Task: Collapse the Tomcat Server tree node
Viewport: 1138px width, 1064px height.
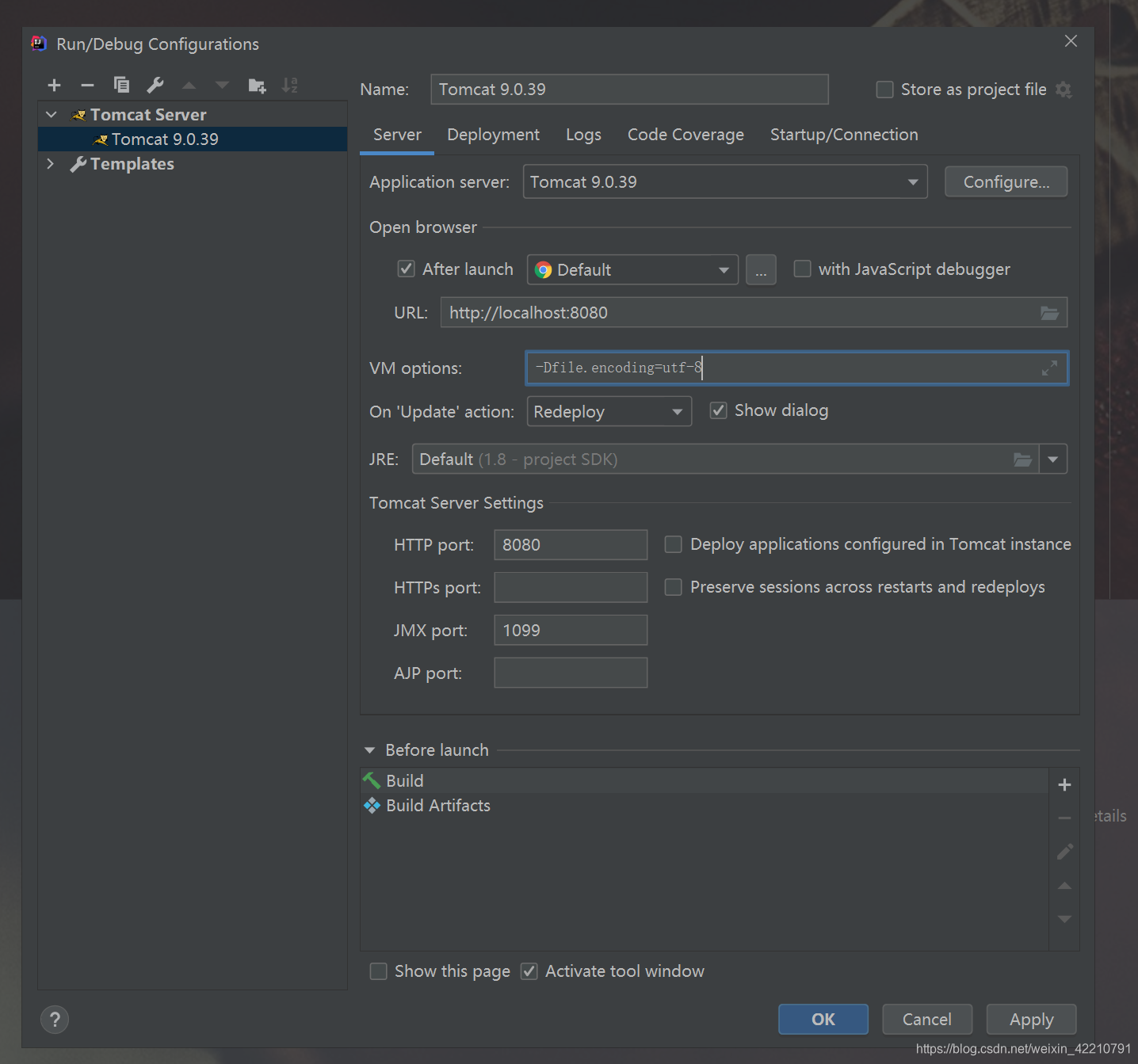Action: [x=52, y=115]
